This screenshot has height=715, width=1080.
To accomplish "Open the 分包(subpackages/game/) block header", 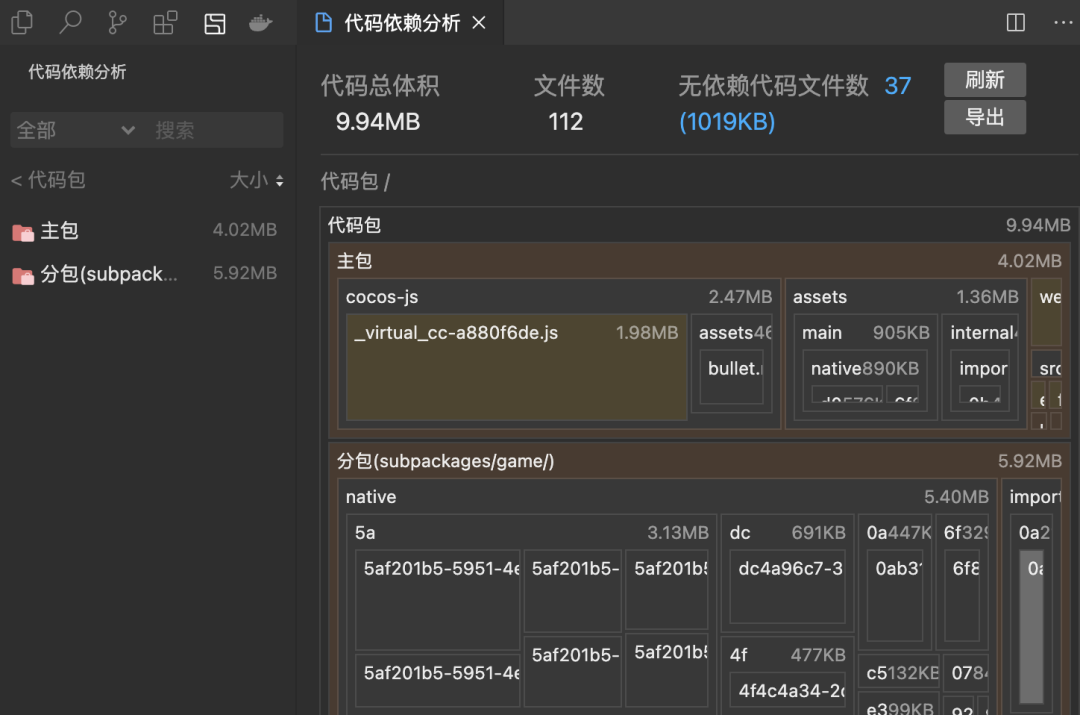I will click(x=699, y=461).
